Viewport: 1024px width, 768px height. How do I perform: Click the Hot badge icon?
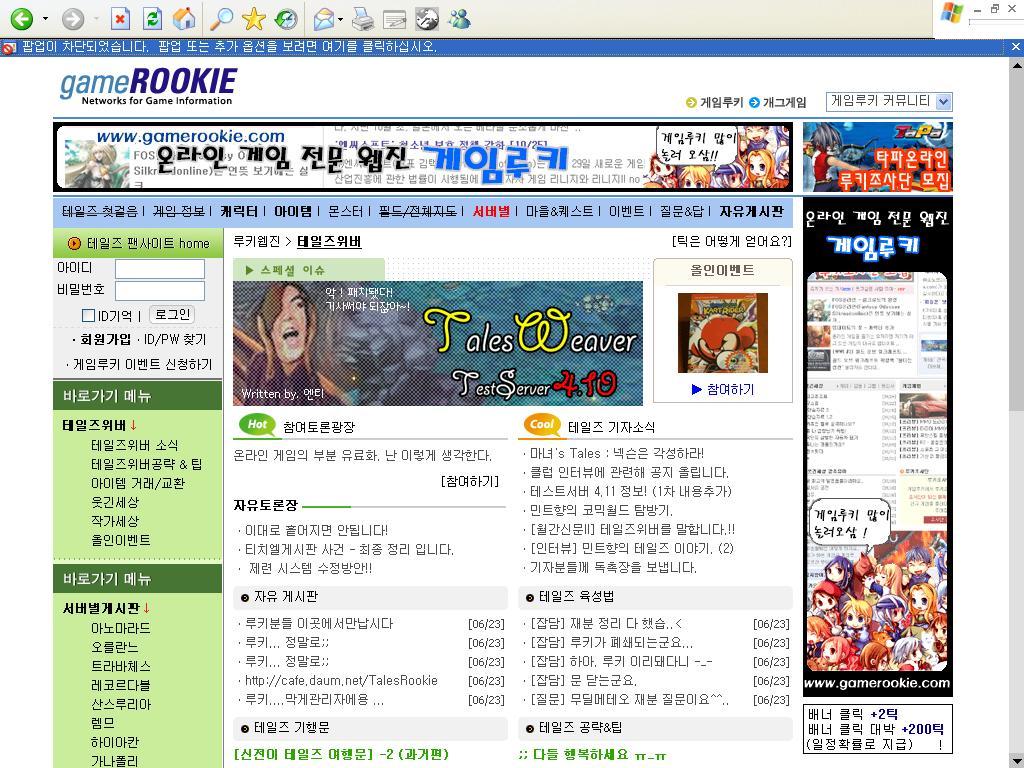click(257, 424)
